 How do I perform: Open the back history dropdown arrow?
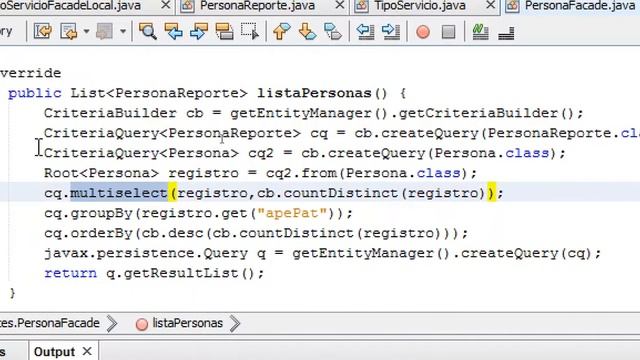point(86,31)
